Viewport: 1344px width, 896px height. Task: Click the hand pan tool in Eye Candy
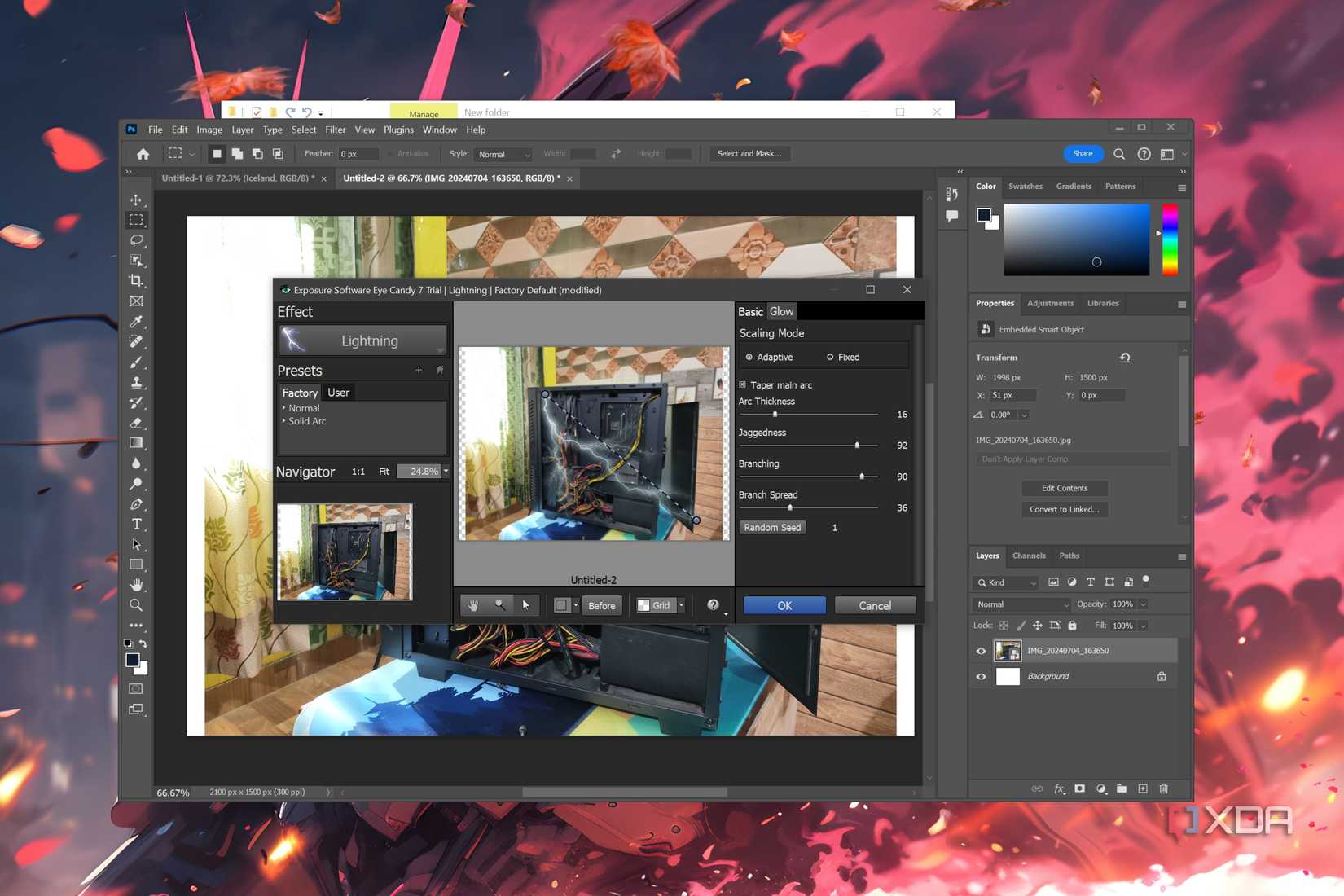pyautogui.click(x=473, y=605)
